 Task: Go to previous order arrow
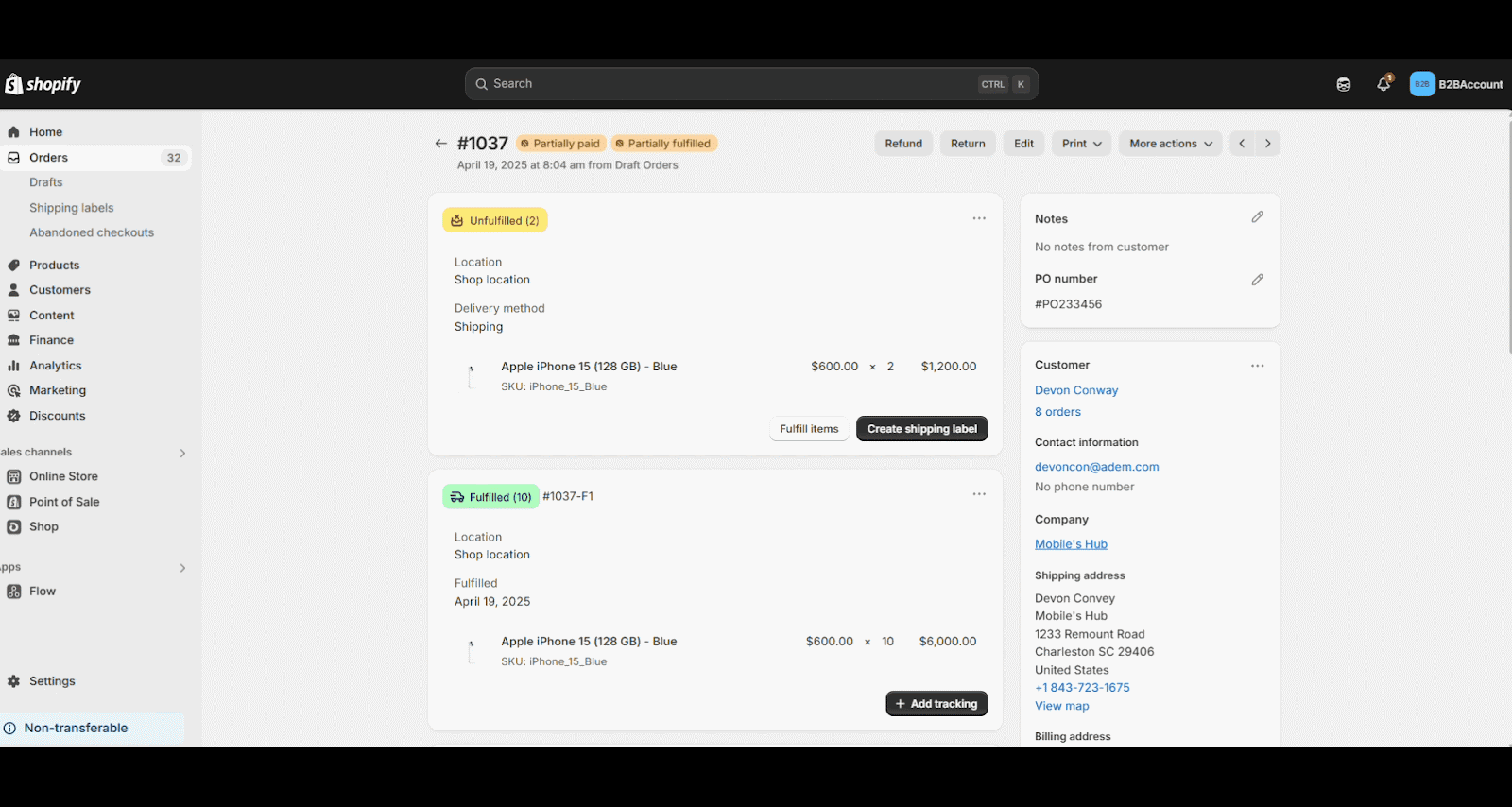pos(1242,144)
